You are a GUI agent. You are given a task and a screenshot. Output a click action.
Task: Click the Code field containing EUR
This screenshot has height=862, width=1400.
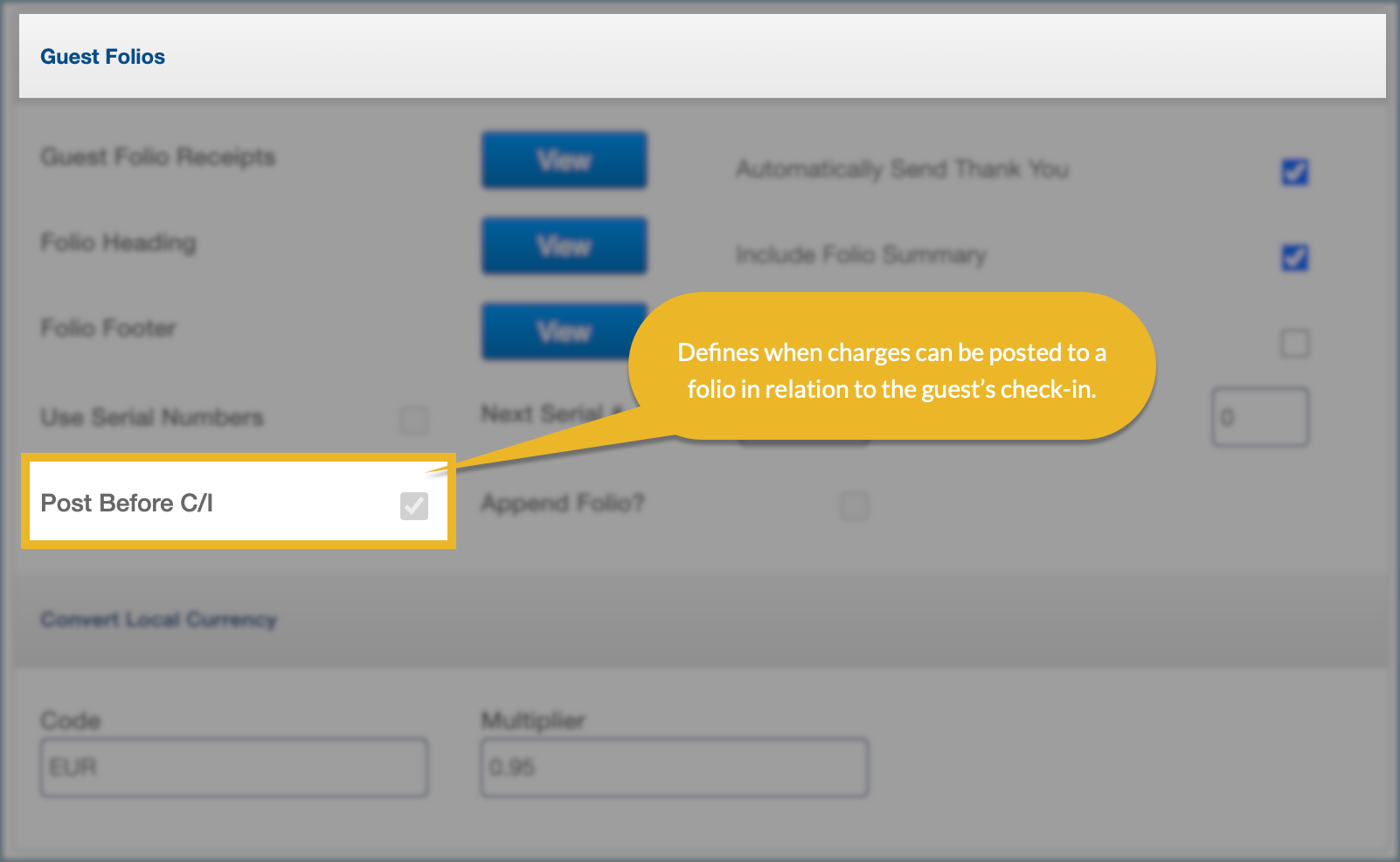pyautogui.click(x=234, y=768)
